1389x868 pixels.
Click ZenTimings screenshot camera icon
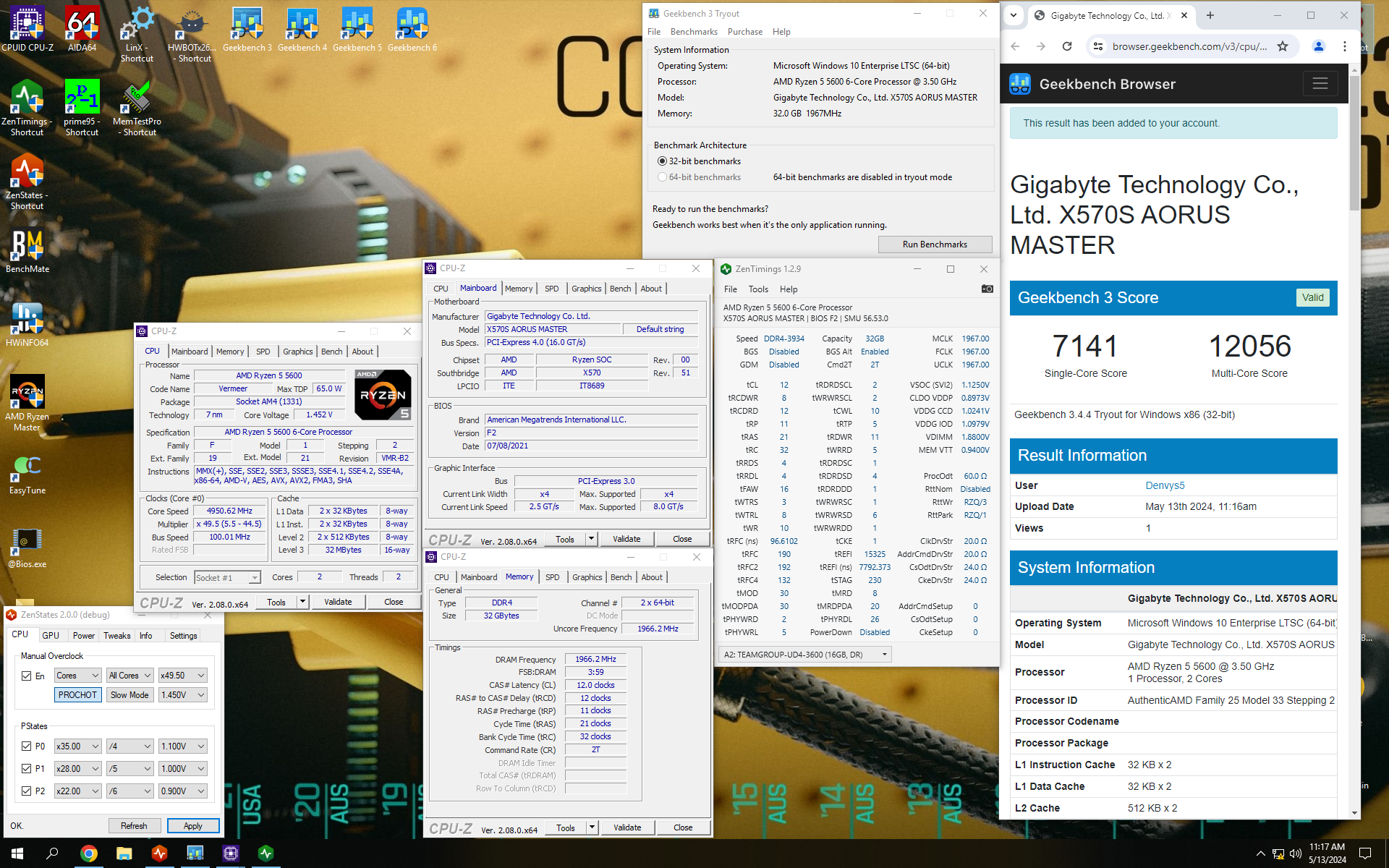tap(987, 289)
